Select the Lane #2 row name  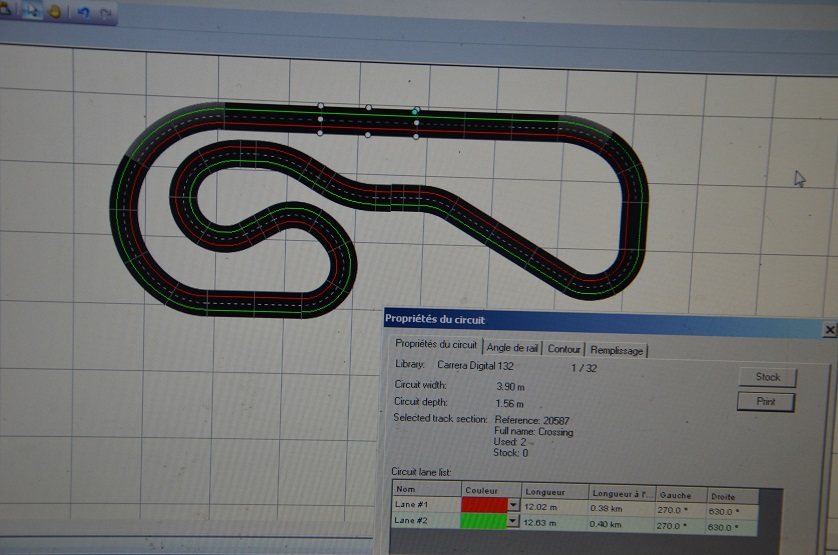[411, 520]
